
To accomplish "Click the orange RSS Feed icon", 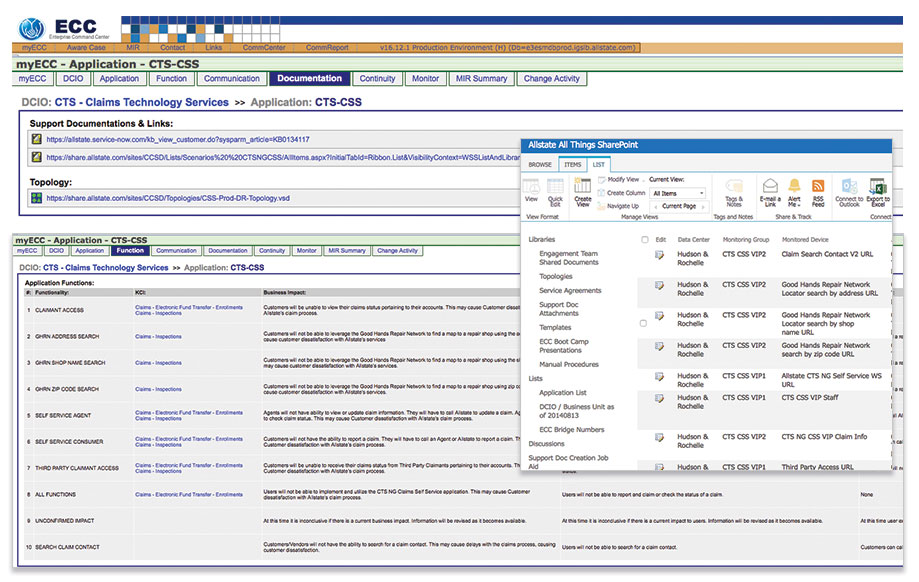I will (818, 186).
